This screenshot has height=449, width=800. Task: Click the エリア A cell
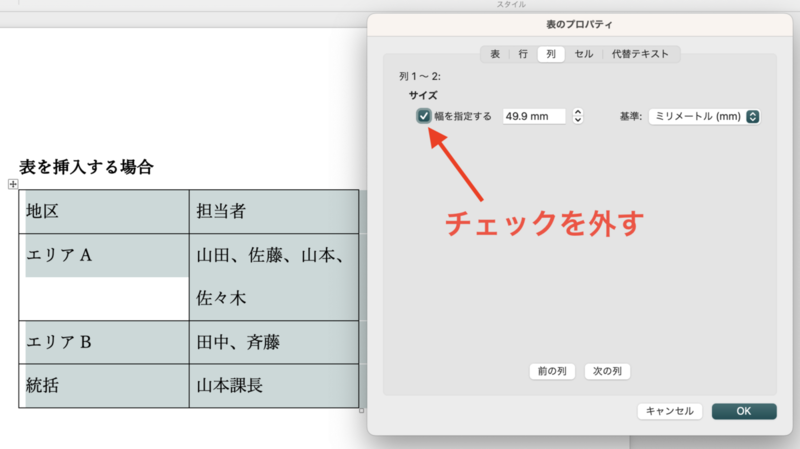104,277
